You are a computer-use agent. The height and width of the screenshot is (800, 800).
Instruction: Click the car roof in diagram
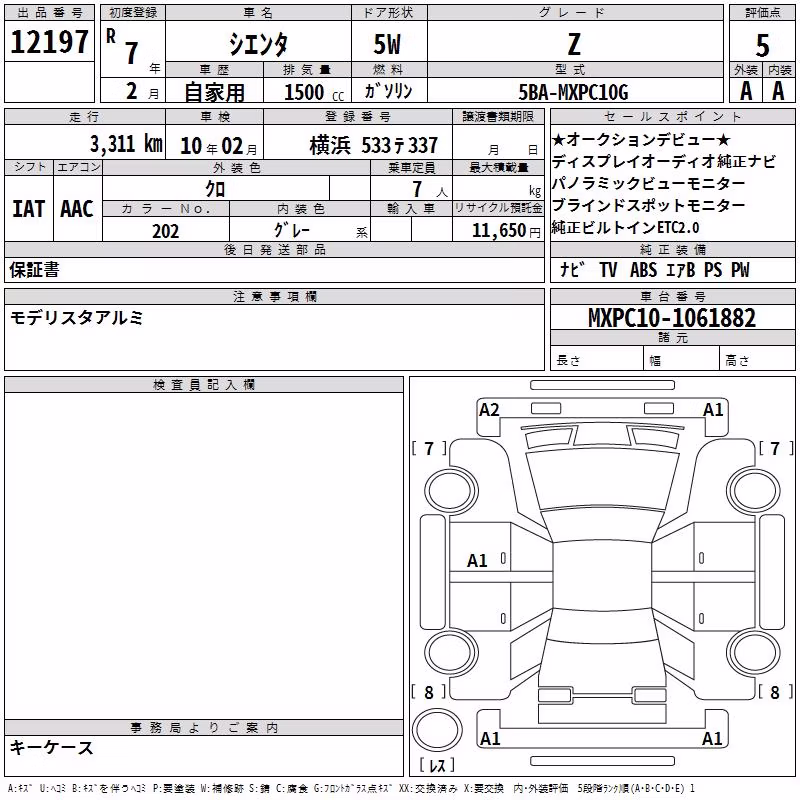coord(602,576)
